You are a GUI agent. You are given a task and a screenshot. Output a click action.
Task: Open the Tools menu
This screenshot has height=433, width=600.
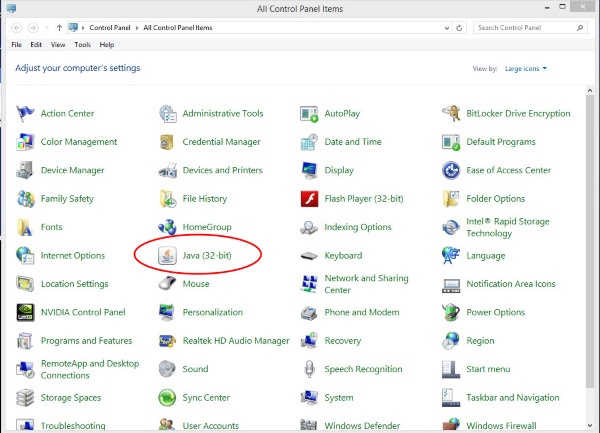(x=82, y=45)
